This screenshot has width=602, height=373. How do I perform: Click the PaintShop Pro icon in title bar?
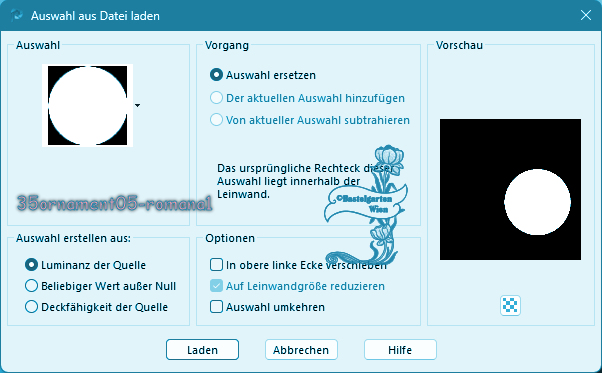click(x=17, y=16)
